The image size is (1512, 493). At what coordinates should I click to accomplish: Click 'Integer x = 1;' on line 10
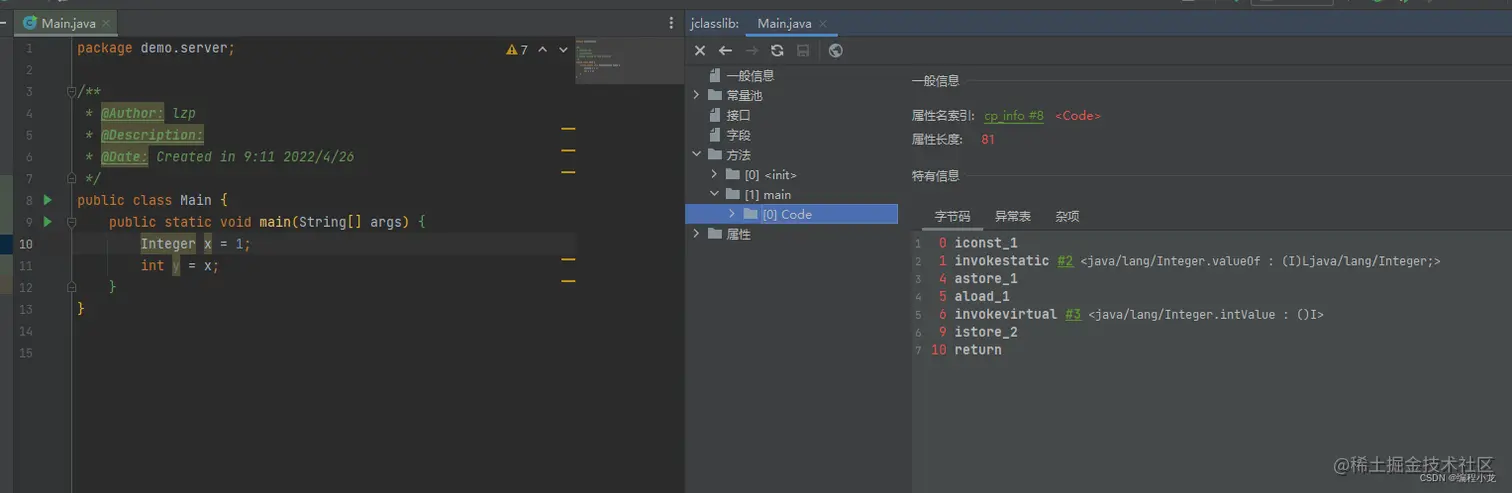(196, 244)
